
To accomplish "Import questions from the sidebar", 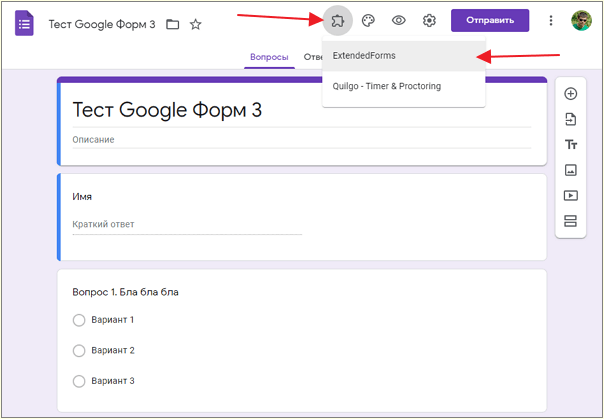I will pyautogui.click(x=570, y=119).
